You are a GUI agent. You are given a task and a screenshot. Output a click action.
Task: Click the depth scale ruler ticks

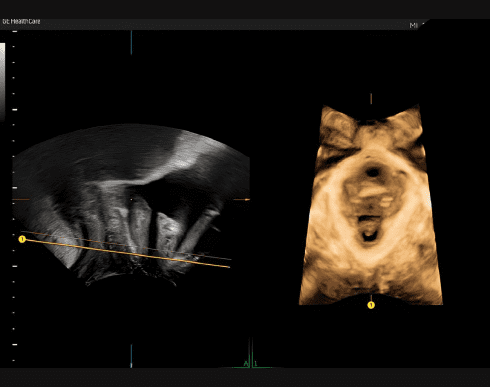click(x=14, y=196)
